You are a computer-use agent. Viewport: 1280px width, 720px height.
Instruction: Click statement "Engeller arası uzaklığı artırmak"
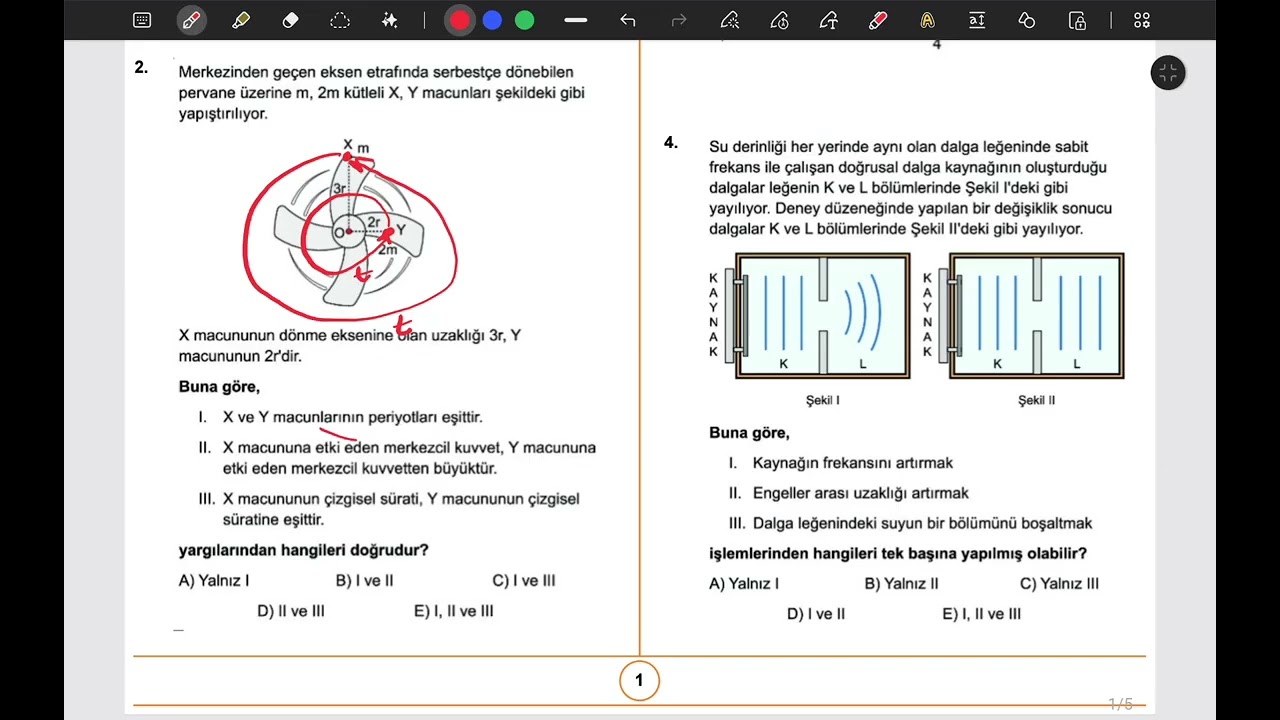click(x=861, y=493)
